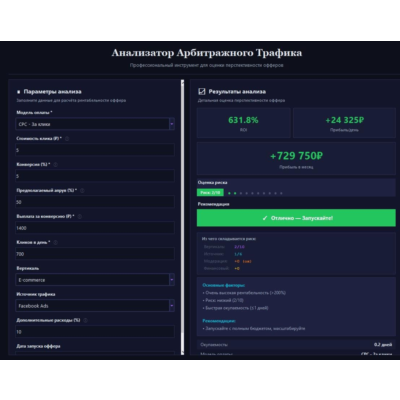Click the +729 750₽ monthly profit value
The height and width of the screenshot is (400, 400).
tap(296, 156)
